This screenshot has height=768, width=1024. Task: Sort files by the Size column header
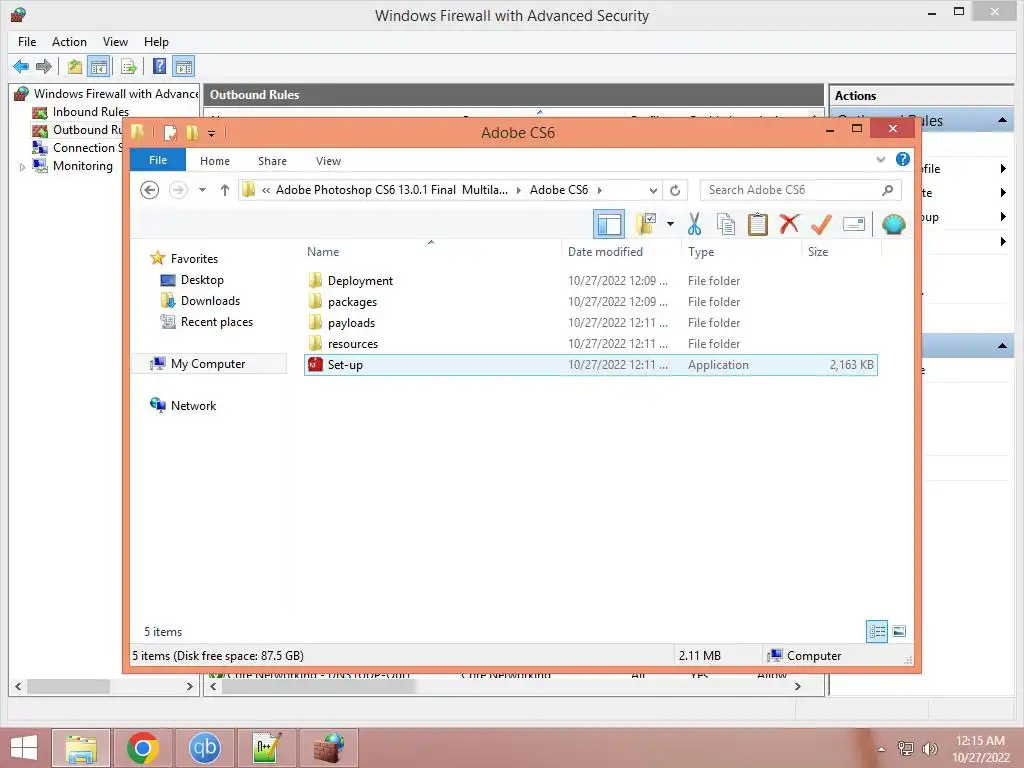click(x=841, y=252)
